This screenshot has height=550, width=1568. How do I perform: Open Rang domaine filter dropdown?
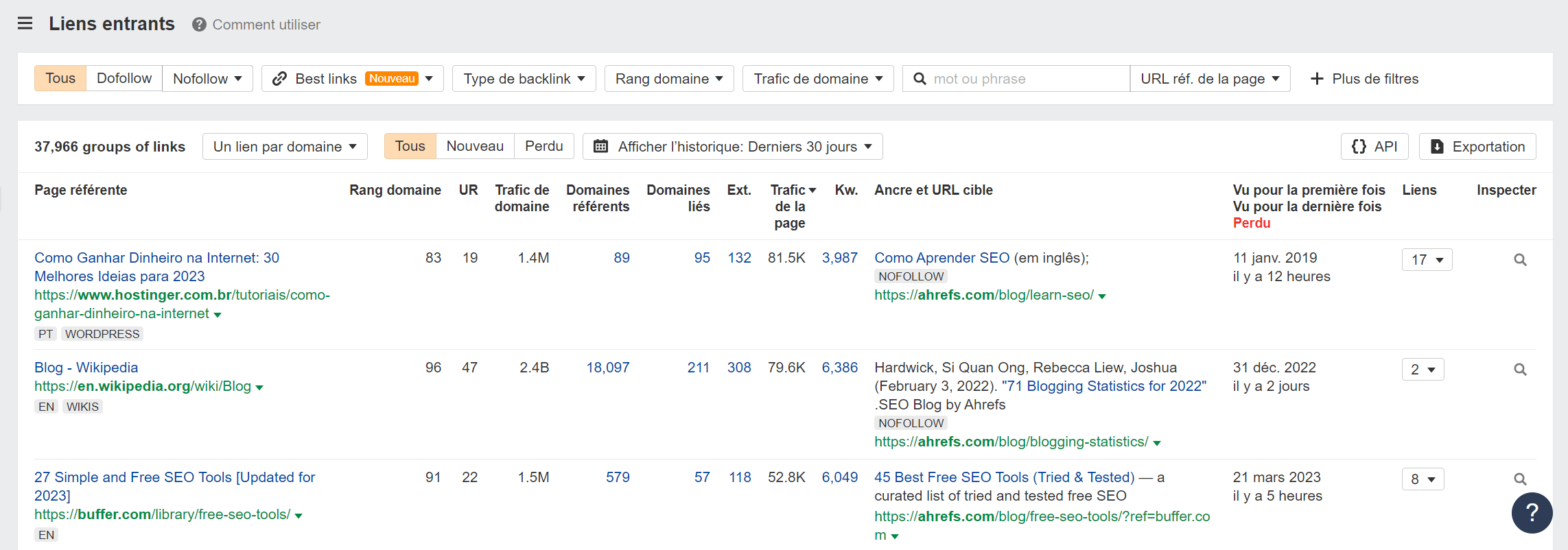669,78
